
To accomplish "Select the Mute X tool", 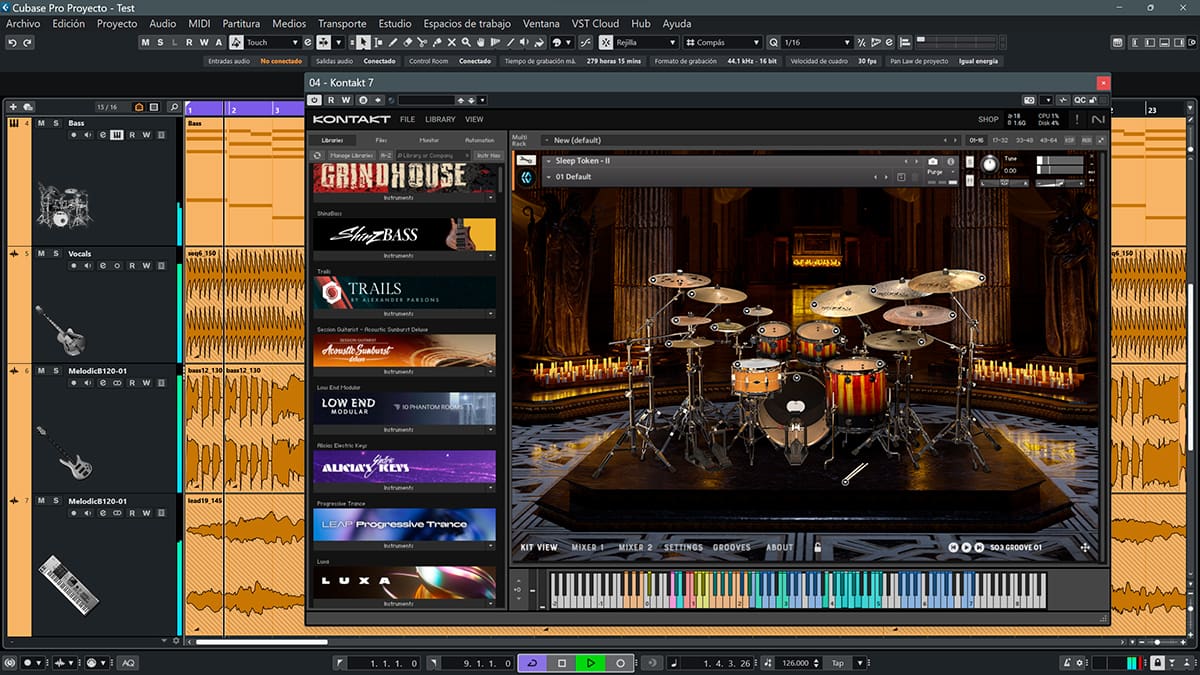I will coord(452,42).
